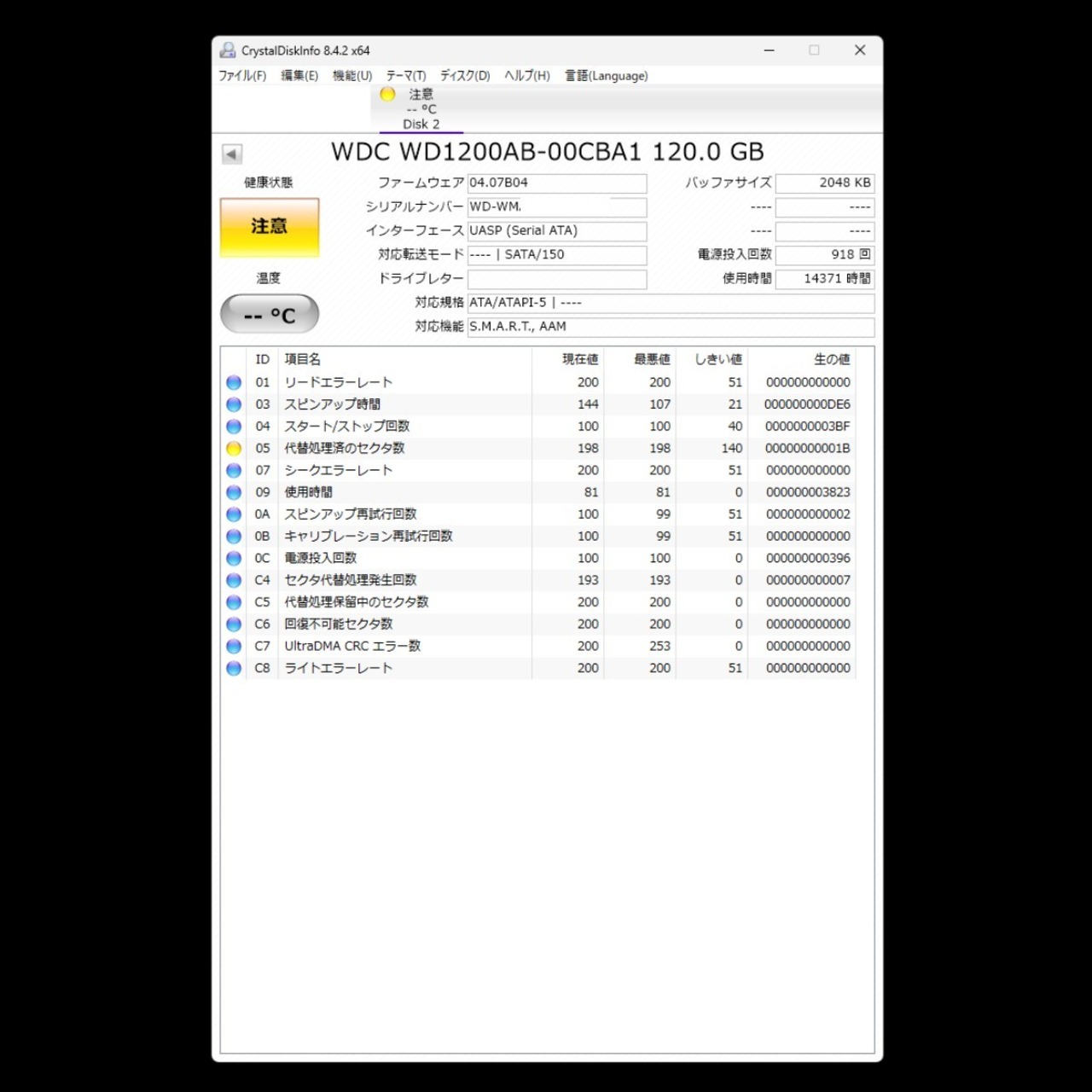Open the テーマ(T) menu
Screen dimensions: 1092x1092
pyautogui.click(x=406, y=76)
